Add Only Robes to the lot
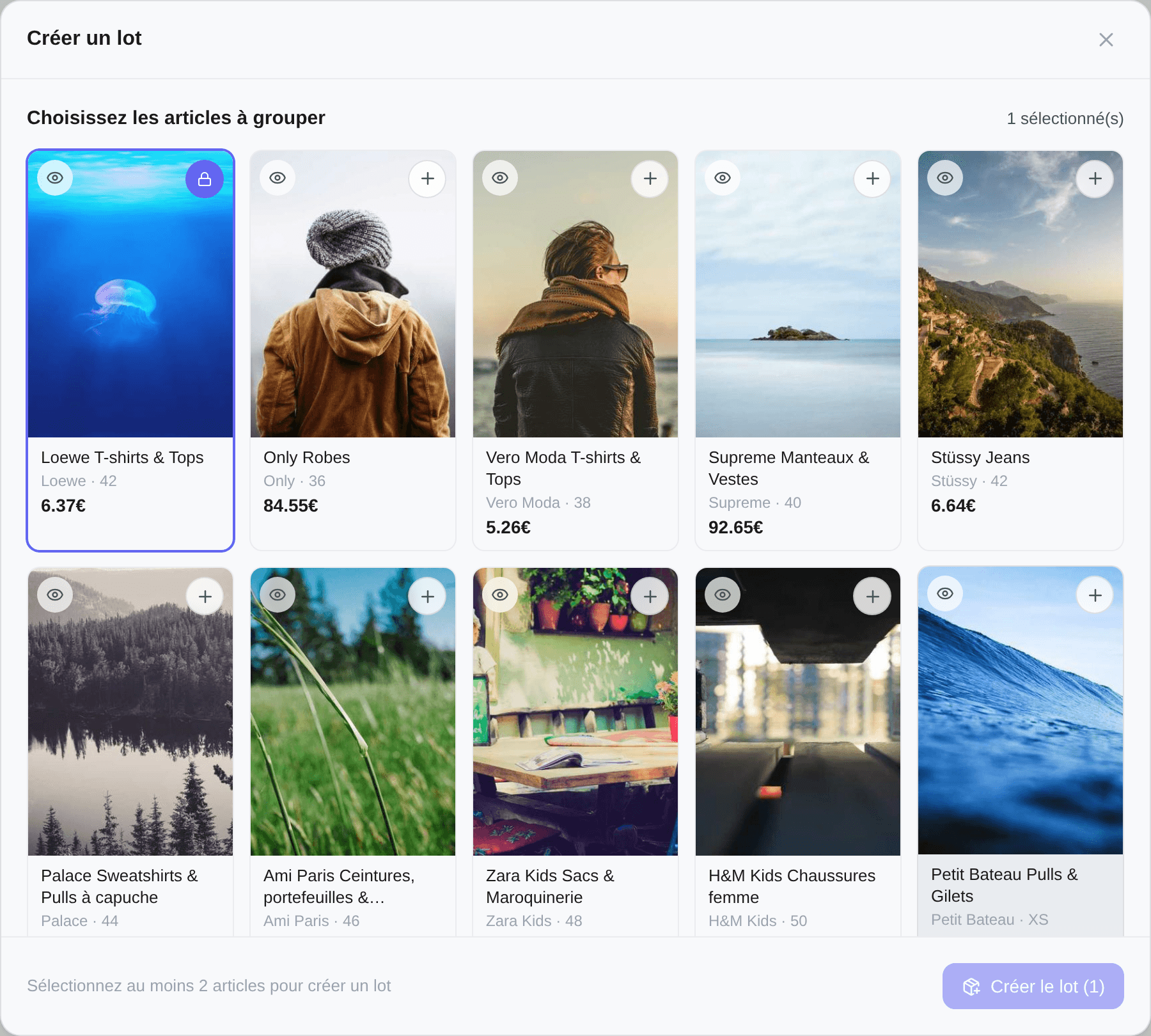The height and width of the screenshot is (1036, 1151). pos(428,178)
